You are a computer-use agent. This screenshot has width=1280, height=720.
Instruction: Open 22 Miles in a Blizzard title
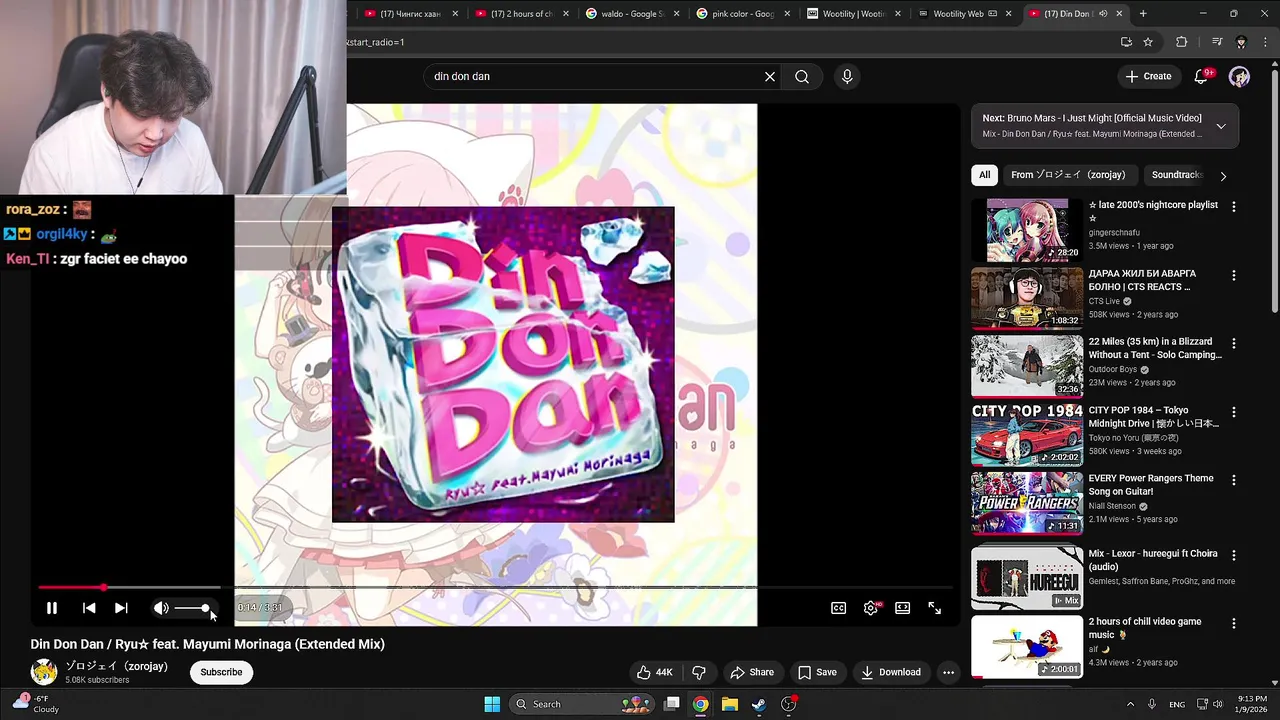click(1155, 348)
